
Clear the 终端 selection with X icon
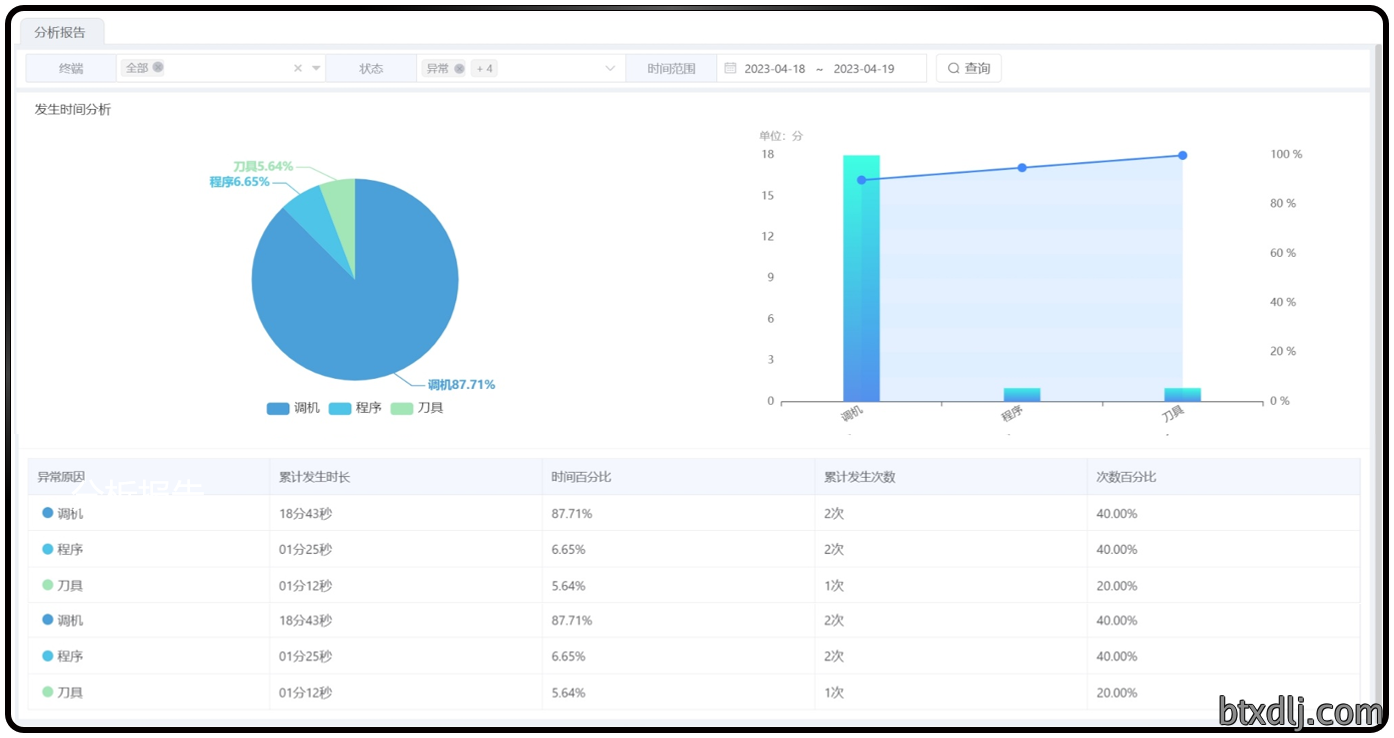[298, 68]
